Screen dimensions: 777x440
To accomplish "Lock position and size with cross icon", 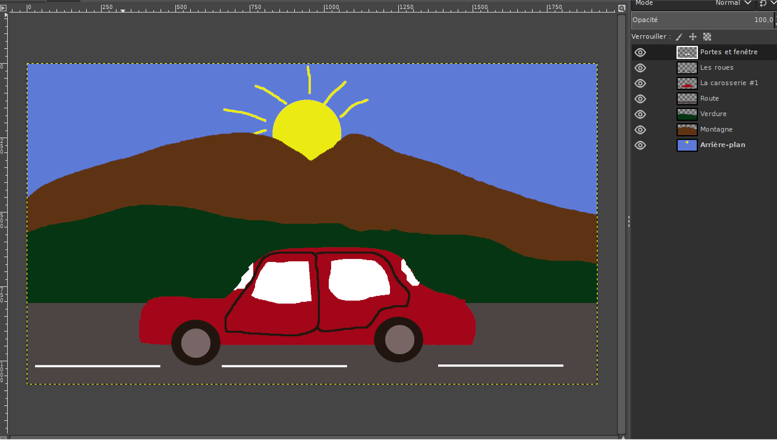I will click(x=693, y=37).
